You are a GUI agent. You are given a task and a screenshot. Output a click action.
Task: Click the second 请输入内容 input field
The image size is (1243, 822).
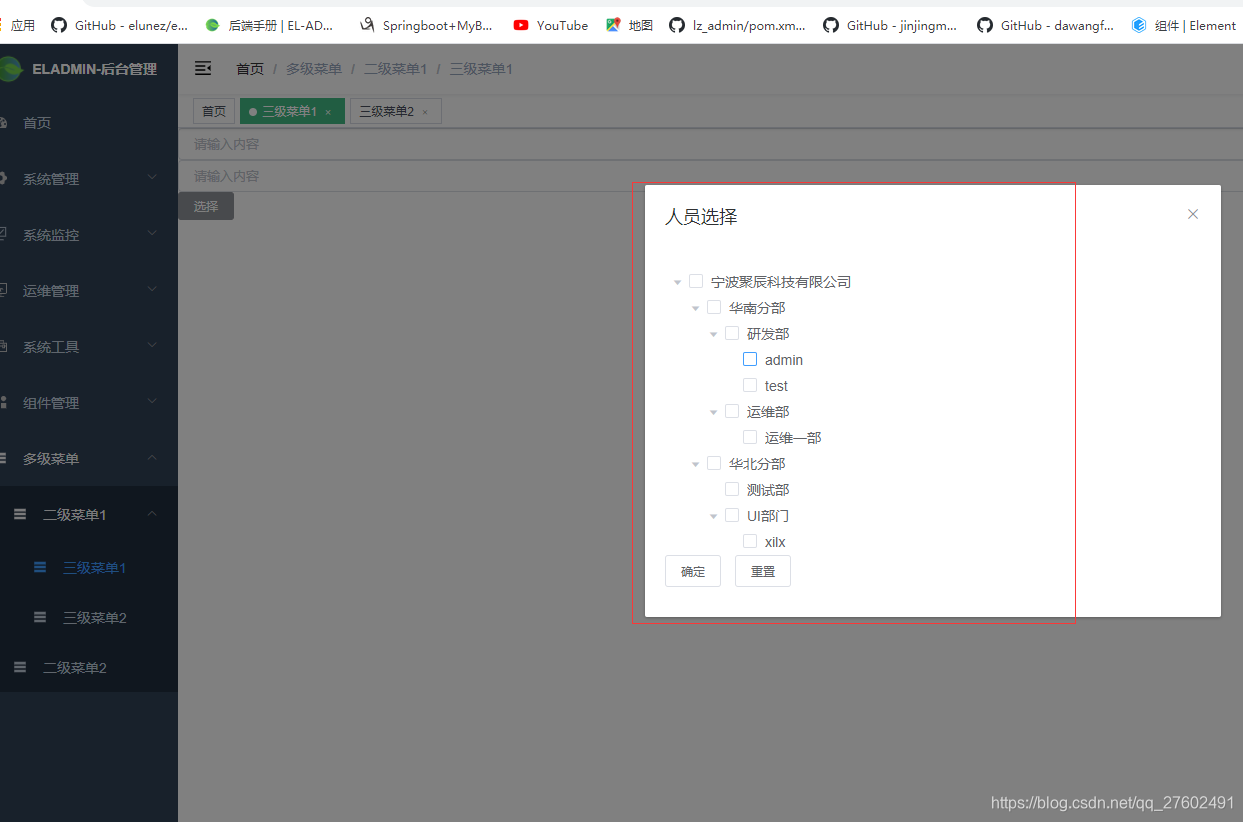710,176
